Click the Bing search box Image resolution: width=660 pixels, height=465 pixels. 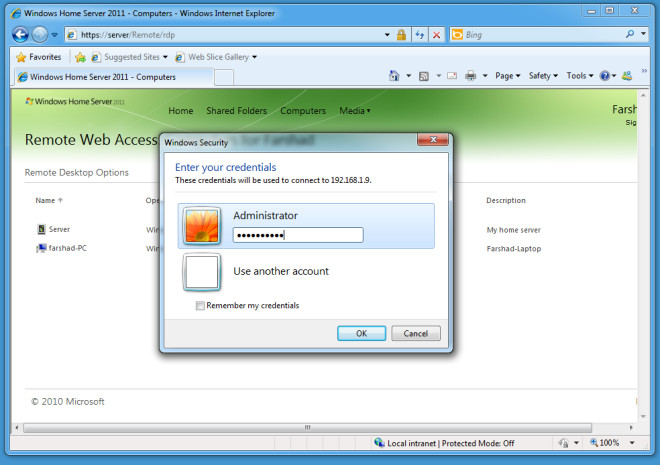coord(537,35)
